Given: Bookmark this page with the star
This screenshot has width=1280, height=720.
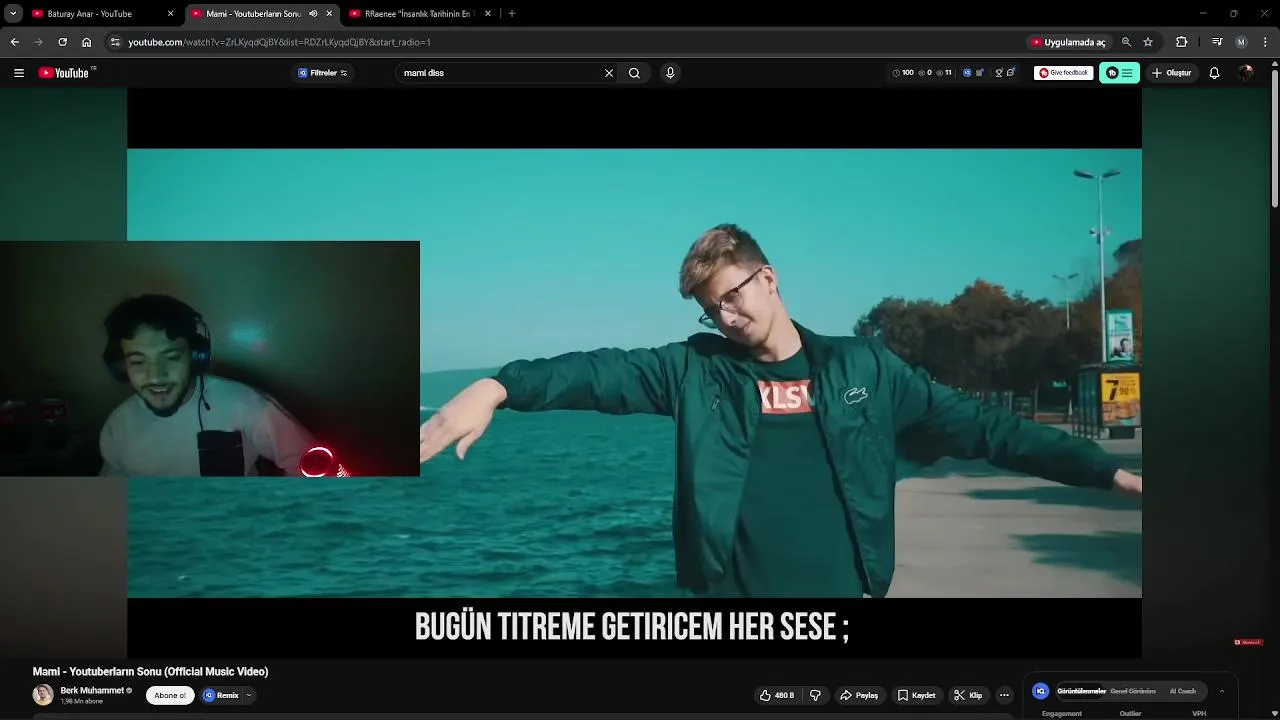Looking at the screenshot, I should pyautogui.click(x=1148, y=42).
